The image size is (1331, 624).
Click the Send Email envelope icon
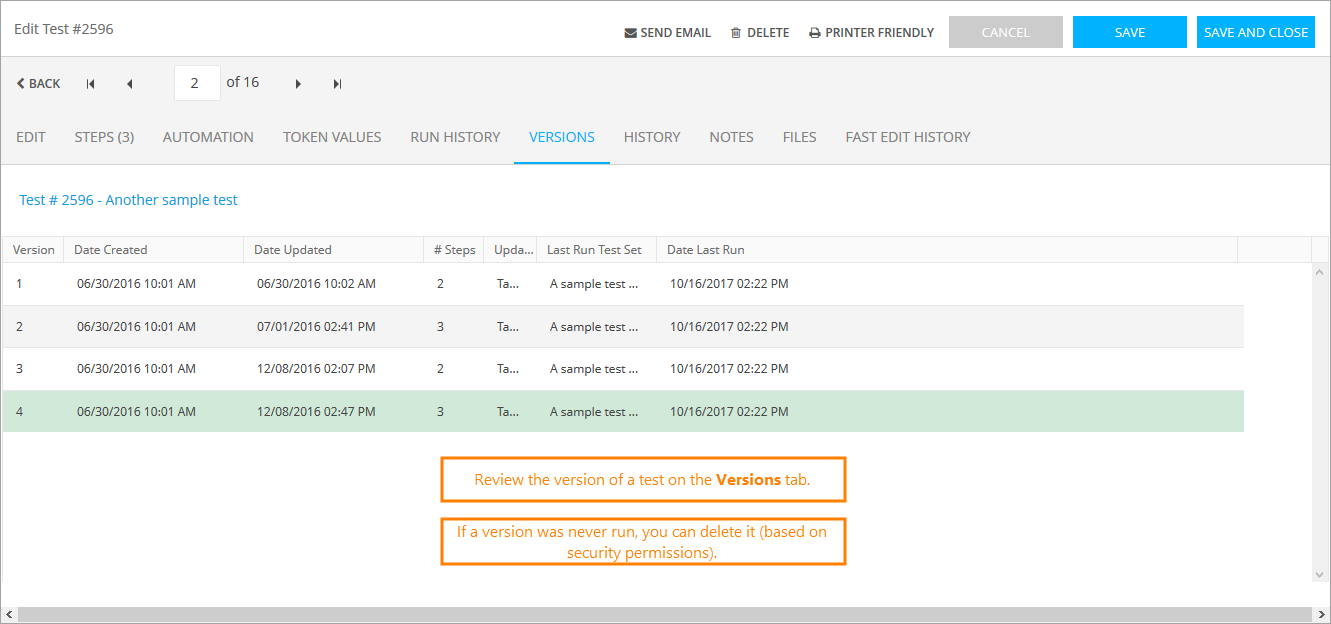tap(630, 33)
